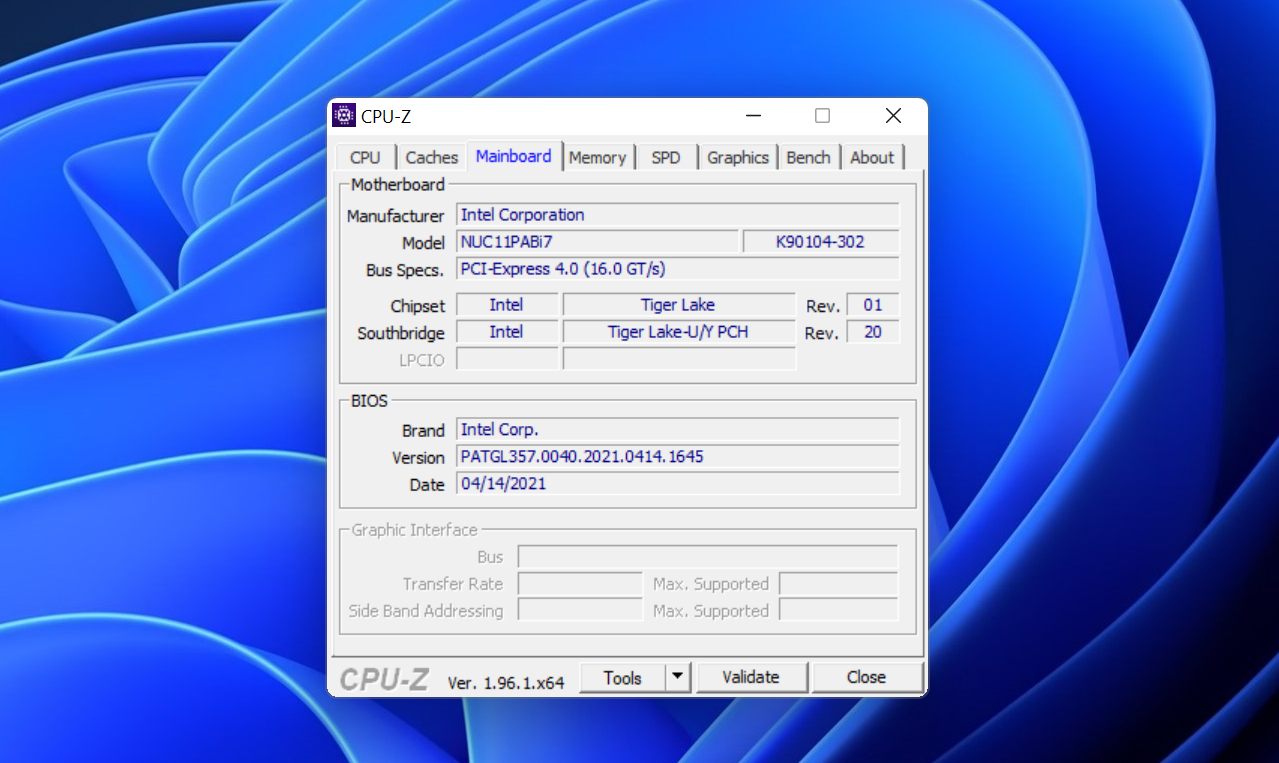The height and width of the screenshot is (763, 1279).
Task: Click the Chipset Rev. 01 field
Action: (873, 305)
